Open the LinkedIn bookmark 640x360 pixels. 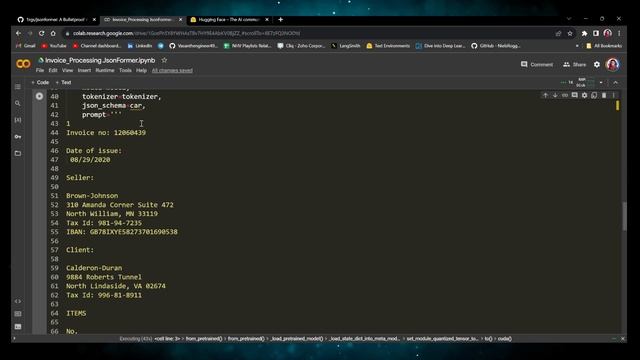pos(140,46)
